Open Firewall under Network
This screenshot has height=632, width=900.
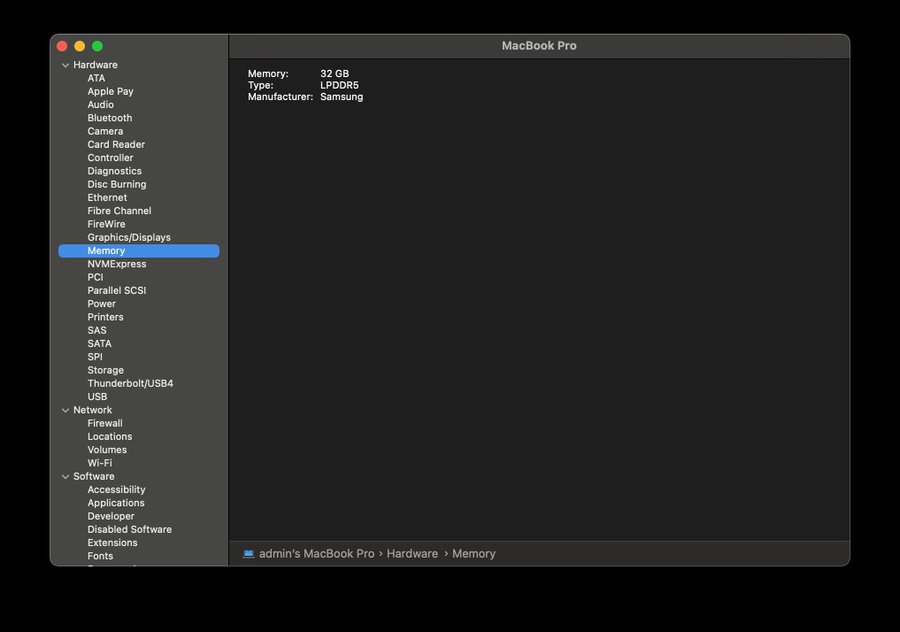tap(105, 423)
